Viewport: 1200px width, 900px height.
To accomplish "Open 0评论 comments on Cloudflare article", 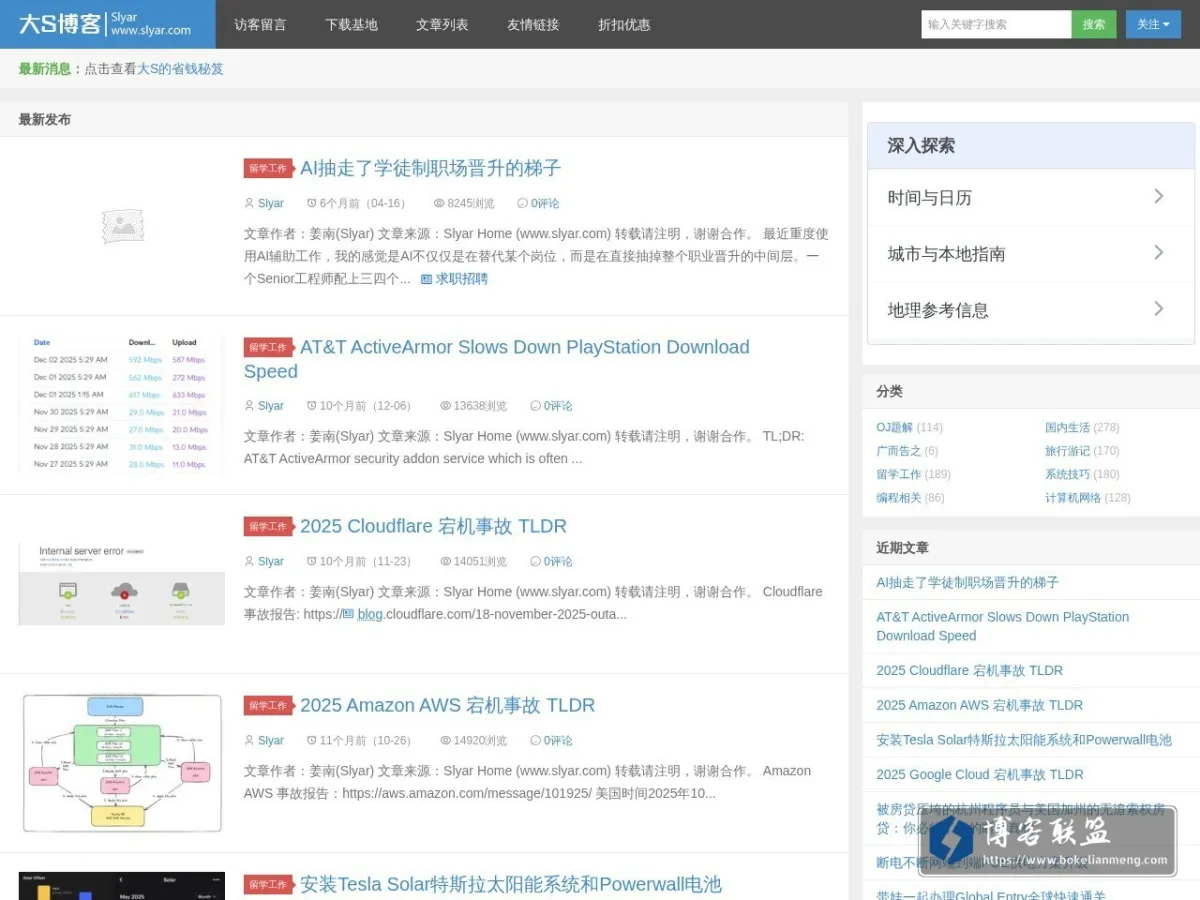I will 558,561.
